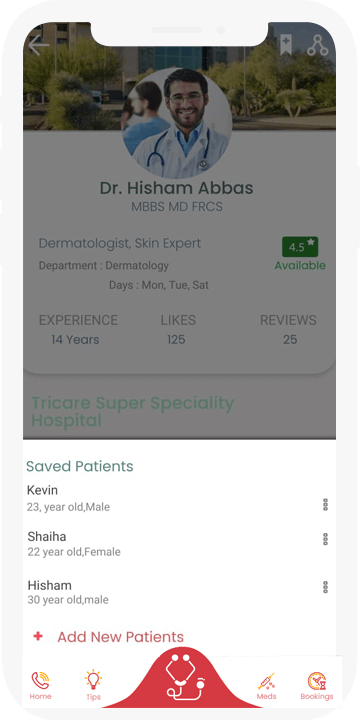Tap the back arrow icon
The height and width of the screenshot is (720, 360).
coord(39,45)
